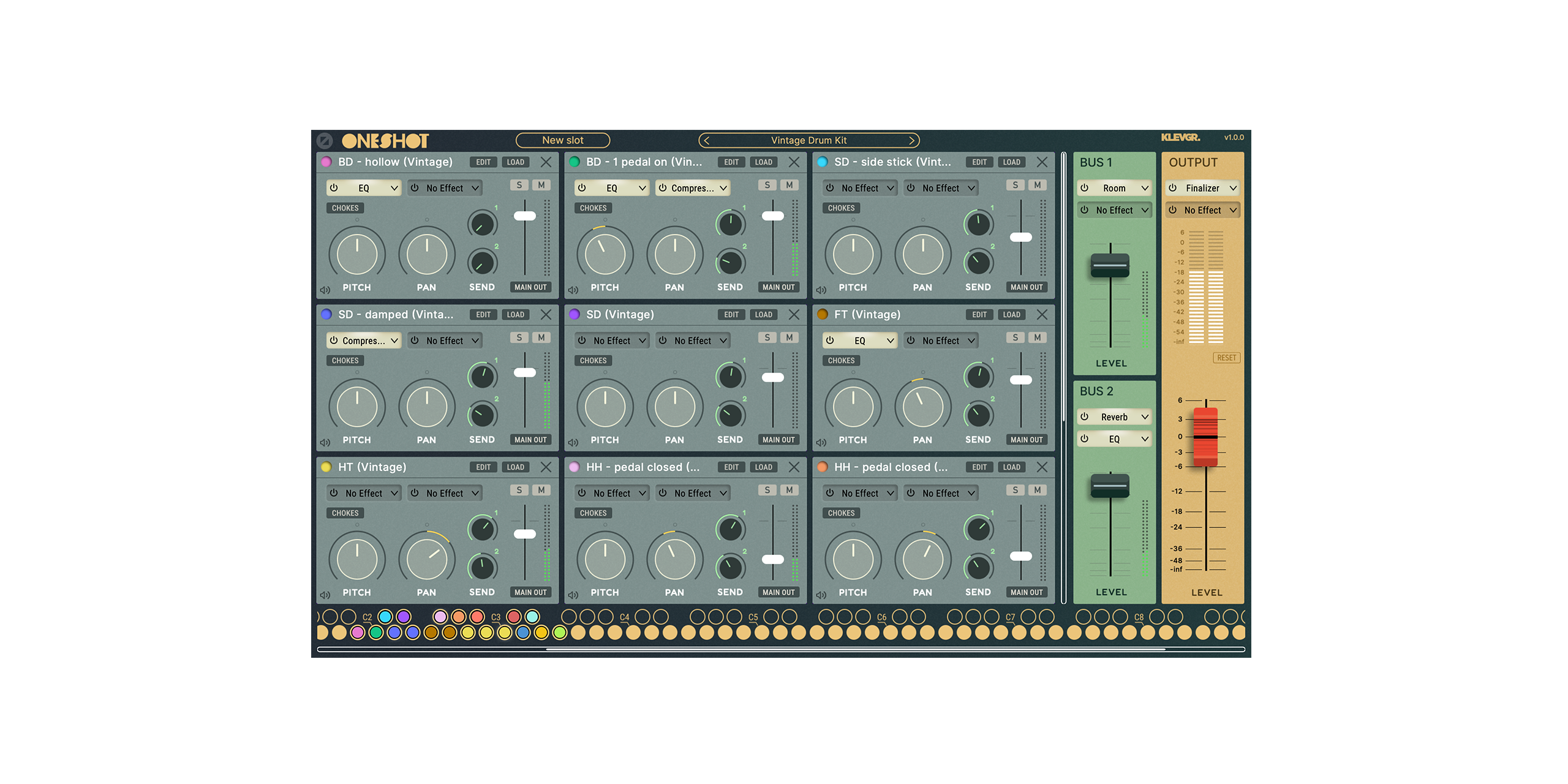Go to previous preset with left arrow
The height and width of the screenshot is (784, 1568).
click(707, 140)
